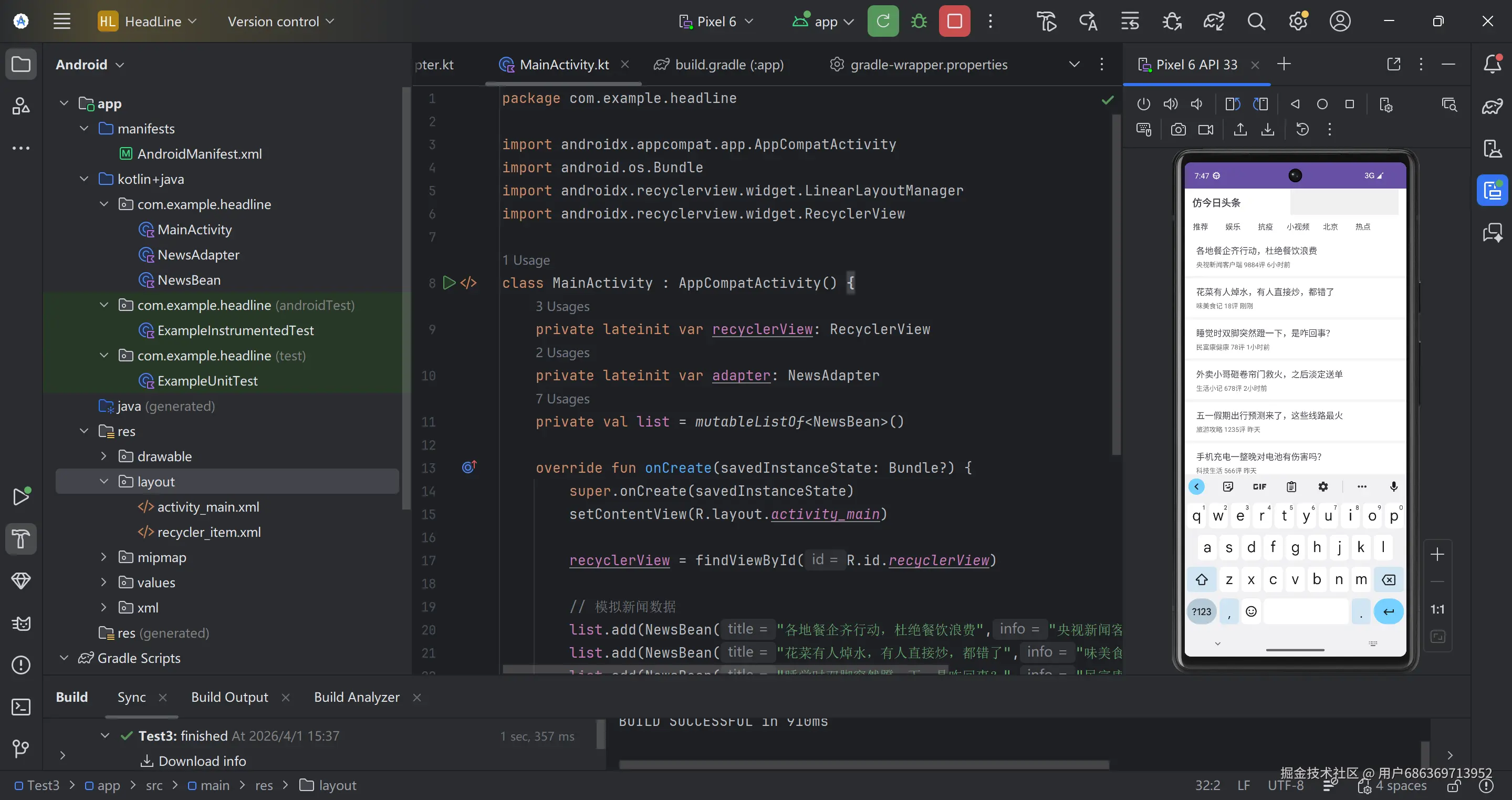Open the Logcat tool window
1512x800 pixels.
(21, 624)
